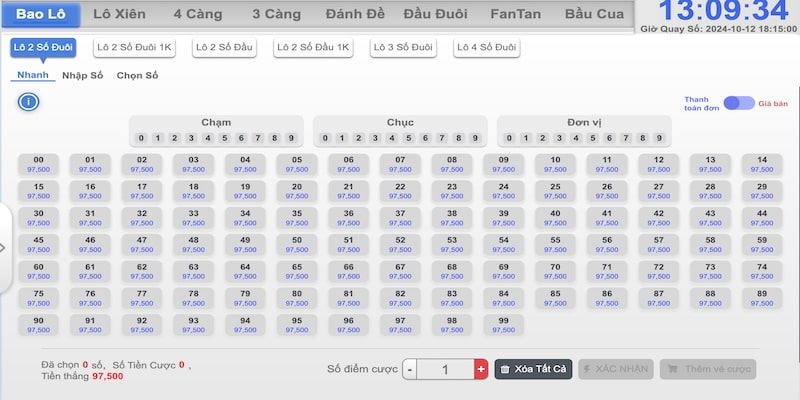This screenshot has height=400, width=800.
Task: Pick number 99 in the grid
Action: point(503,325)
